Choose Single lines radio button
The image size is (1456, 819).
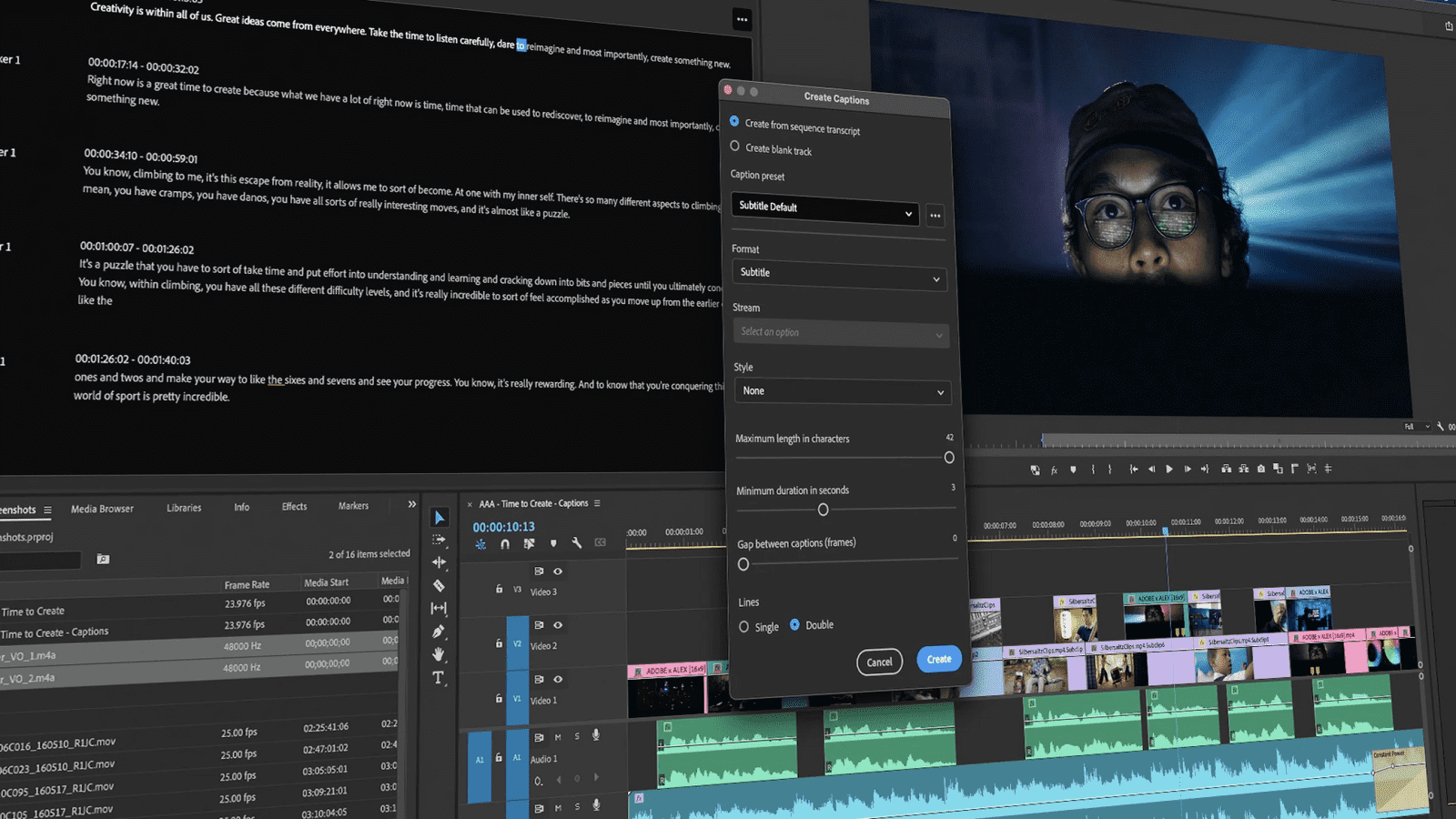[x=743, y=627]
